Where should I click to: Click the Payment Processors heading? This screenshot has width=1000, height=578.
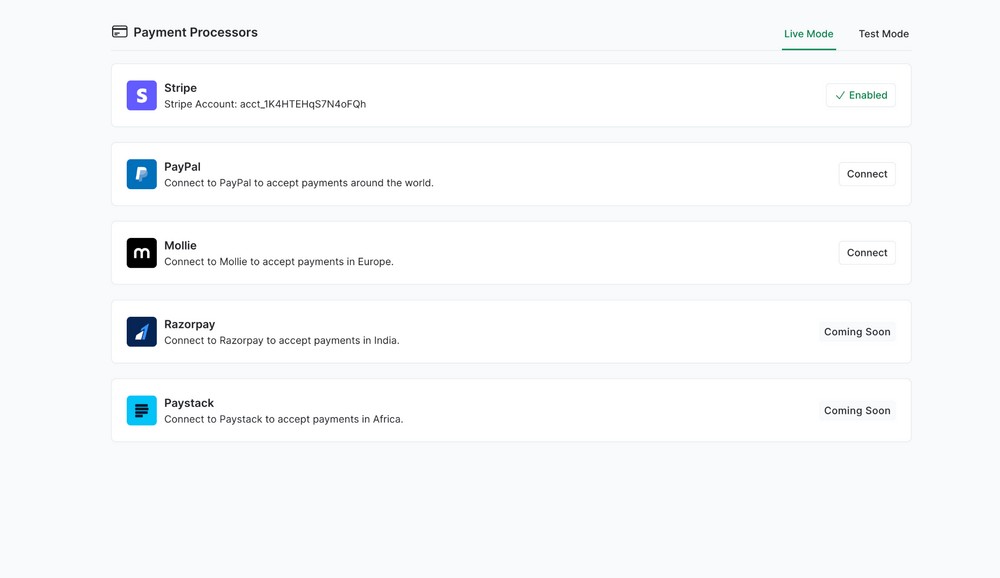195,32
